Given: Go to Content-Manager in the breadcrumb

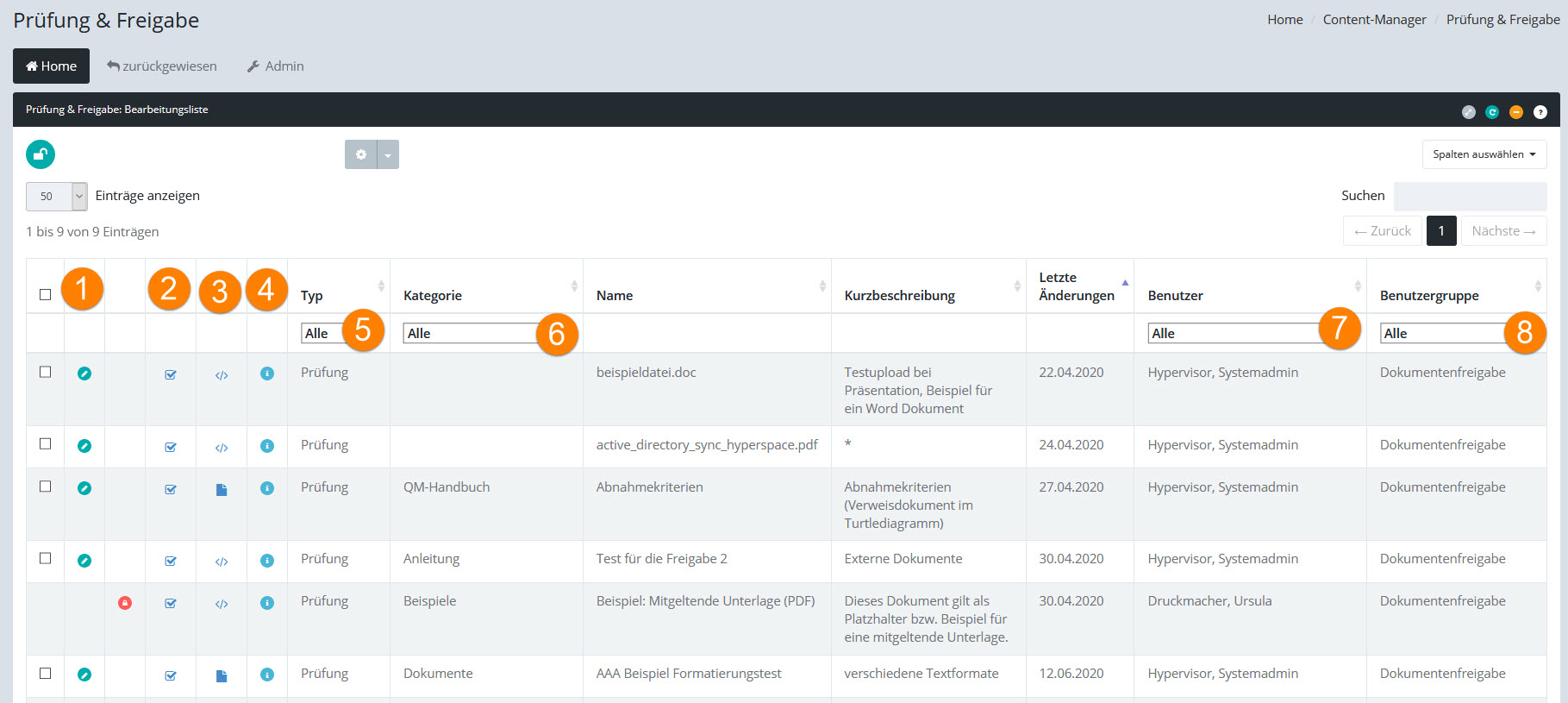Looking at the screenshot, I should click(x=1374, y=20).
